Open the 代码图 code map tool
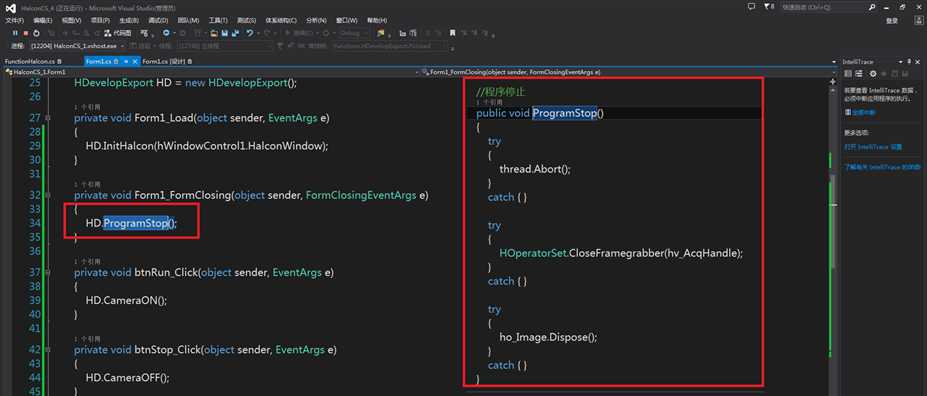This screenshot has height=396, width=927. pos(118,33)
